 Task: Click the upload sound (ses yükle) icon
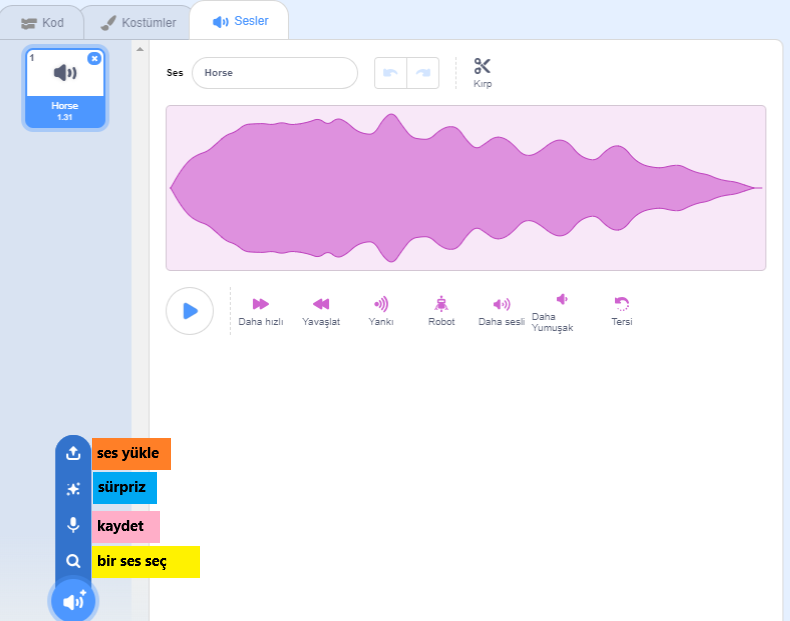pyautogui.click(x=73, y=453)
